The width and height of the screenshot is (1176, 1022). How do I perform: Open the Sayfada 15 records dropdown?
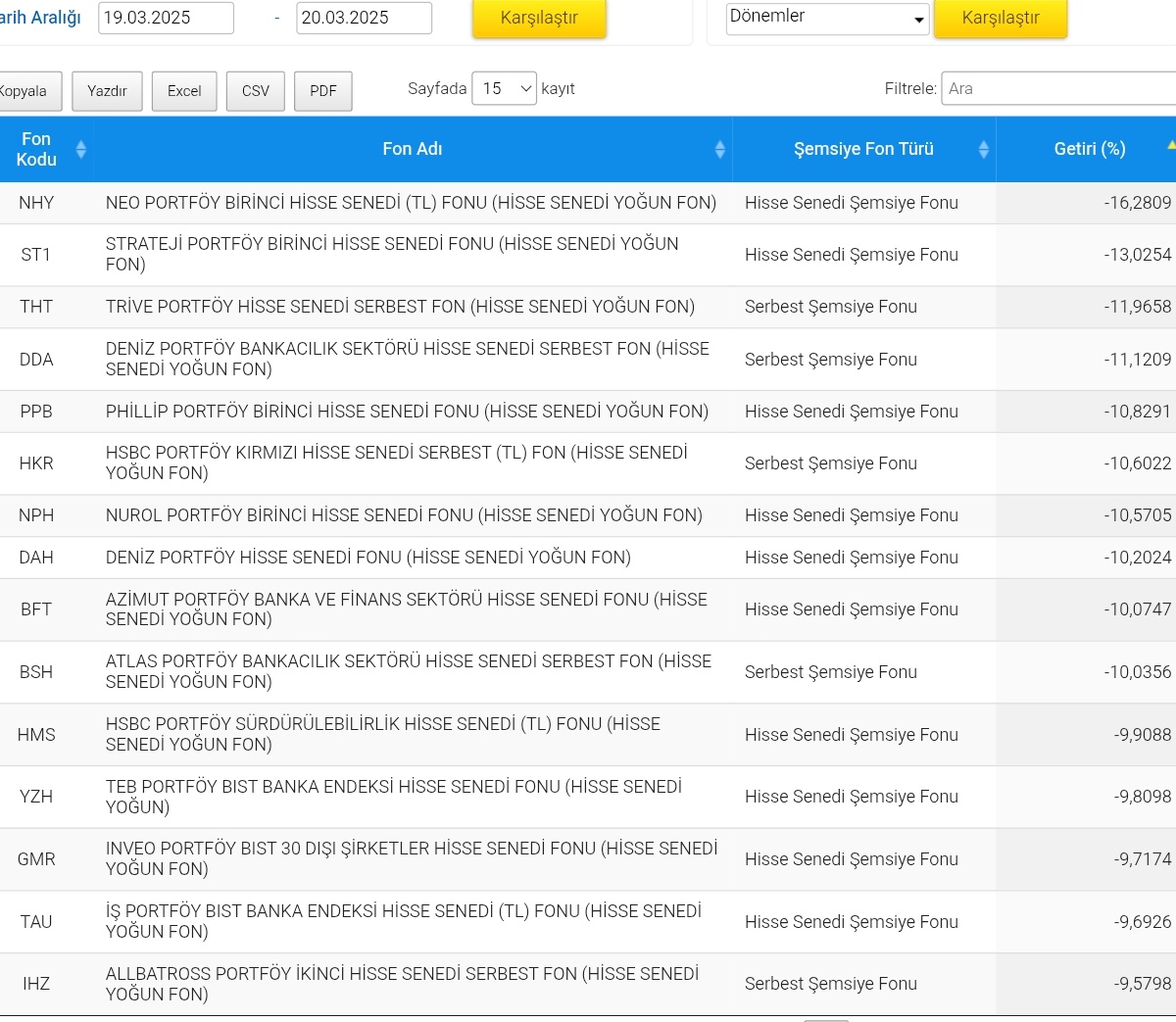point(504,89)
